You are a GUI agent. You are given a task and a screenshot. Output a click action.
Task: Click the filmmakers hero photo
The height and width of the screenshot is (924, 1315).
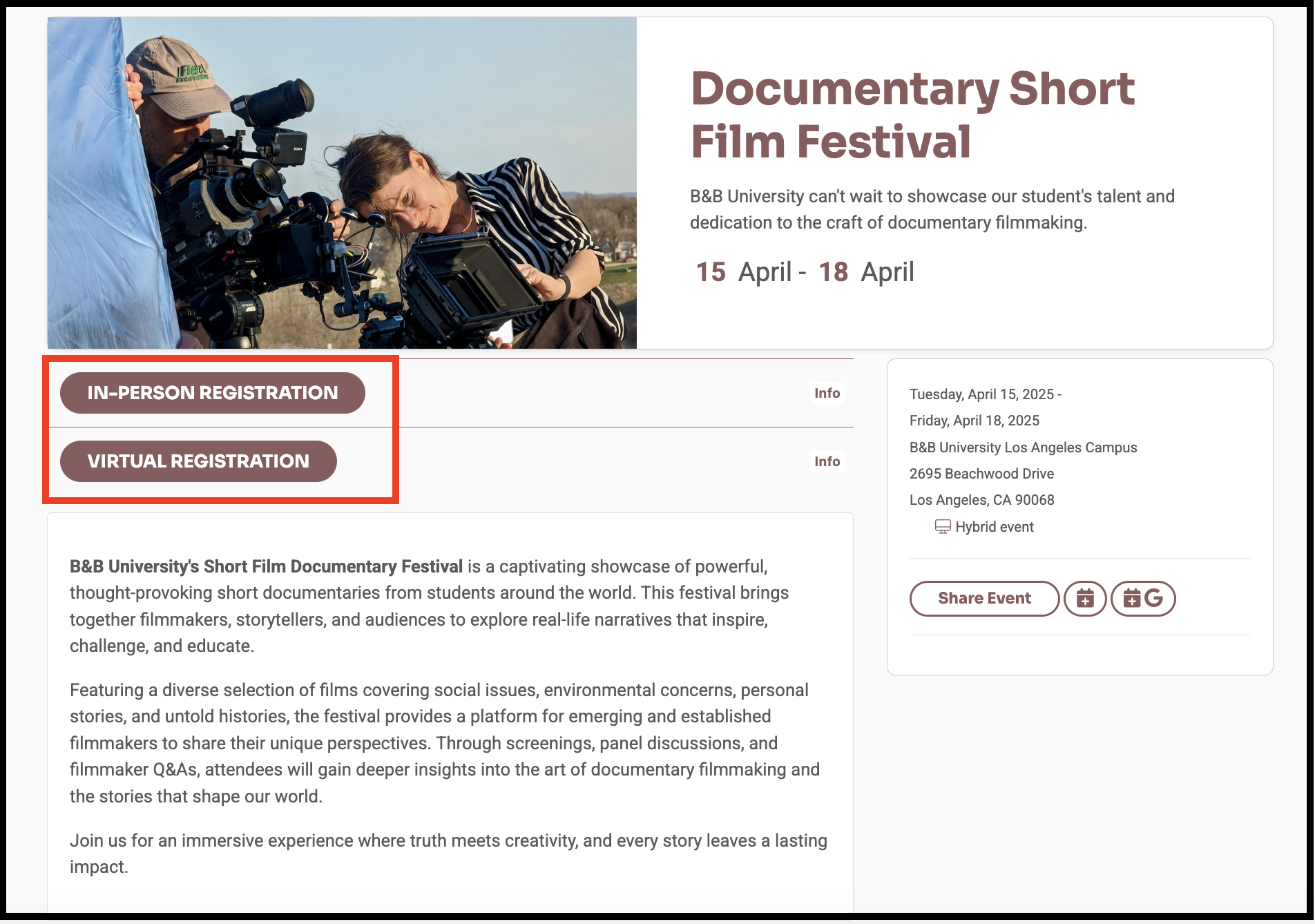click(x=342, y=183)
